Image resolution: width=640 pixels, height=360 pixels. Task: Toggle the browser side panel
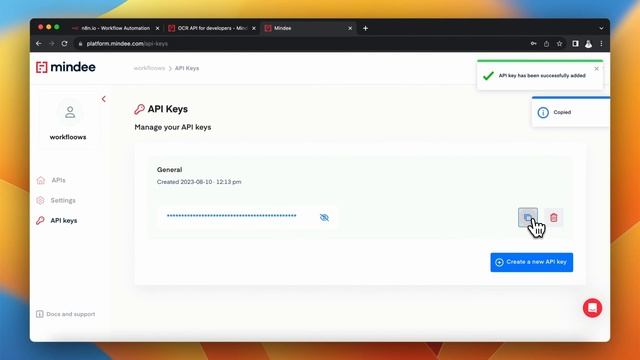(575, 43)
